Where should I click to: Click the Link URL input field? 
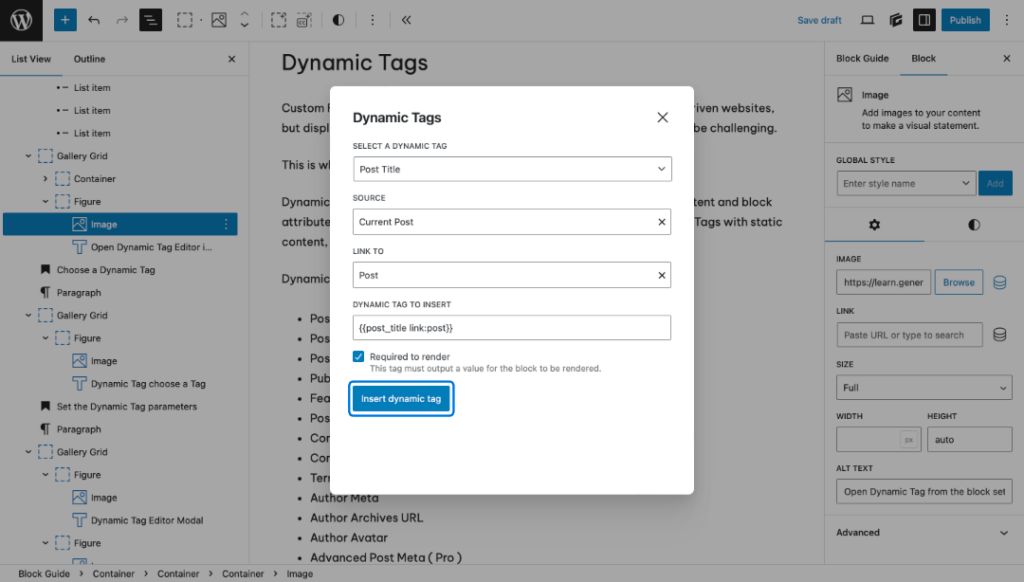coord(909,335)
